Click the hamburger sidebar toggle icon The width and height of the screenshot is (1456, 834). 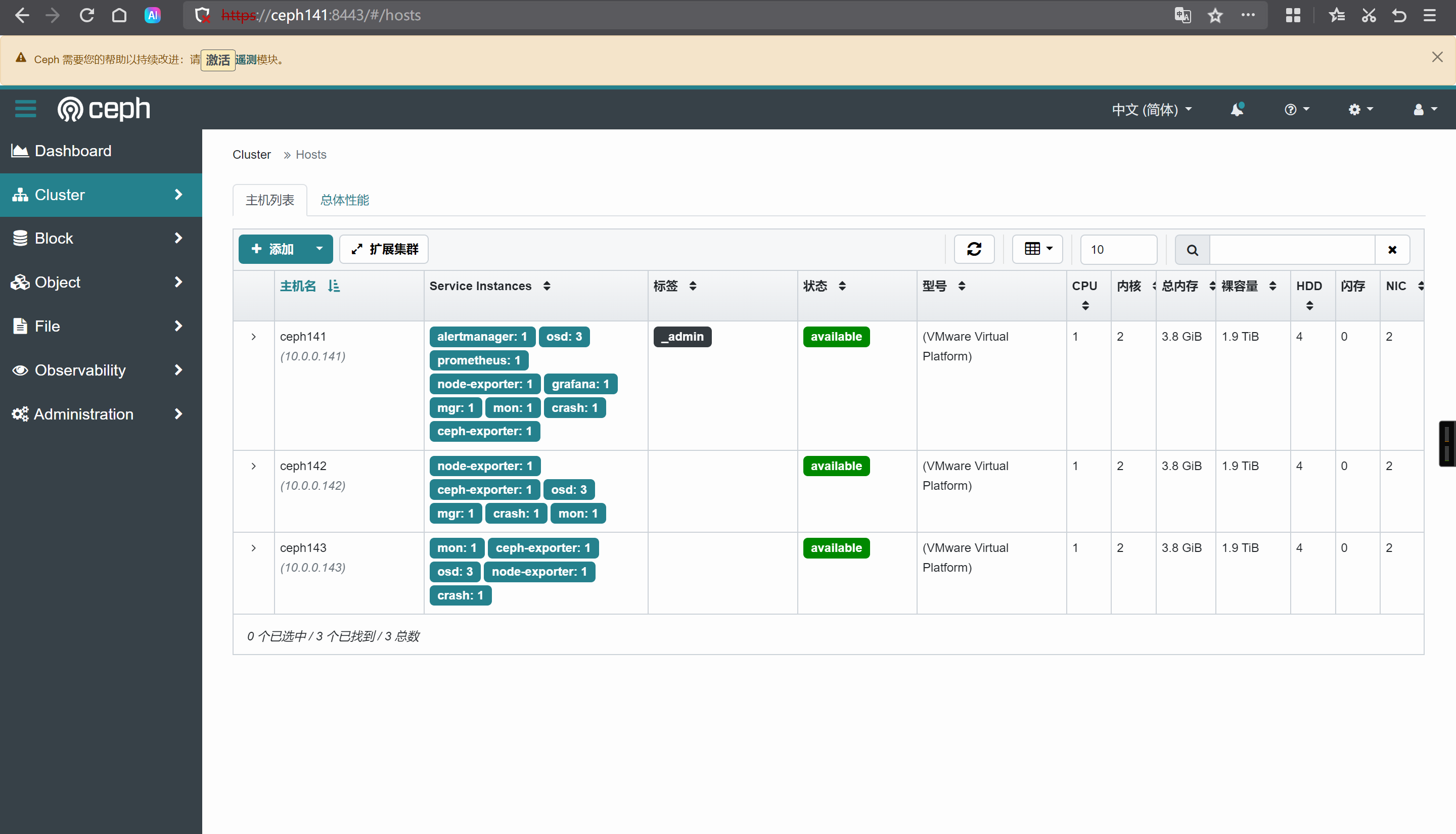[x=25, y=109]
